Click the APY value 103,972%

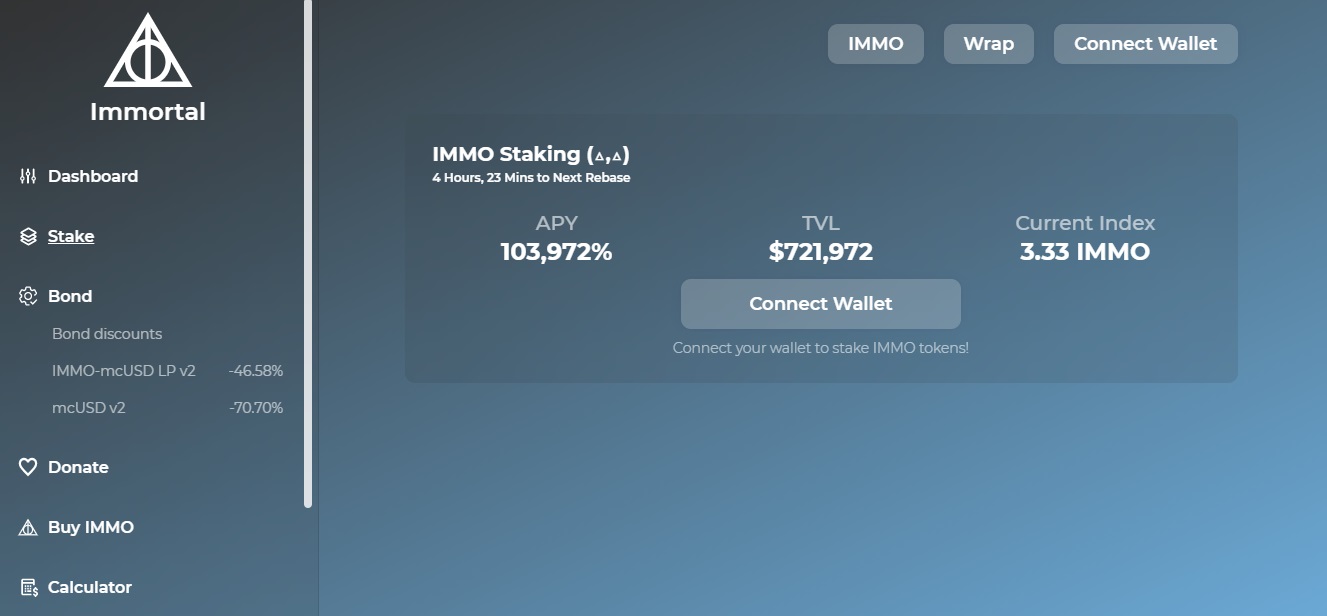click(556, 252)
